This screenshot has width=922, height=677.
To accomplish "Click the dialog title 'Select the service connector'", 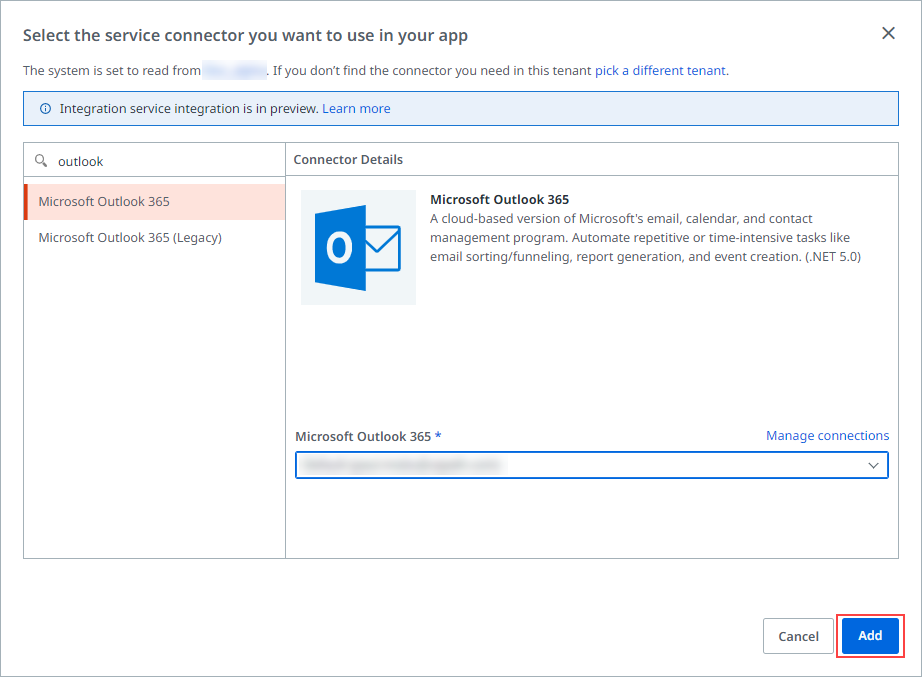I will click(245, 35).
